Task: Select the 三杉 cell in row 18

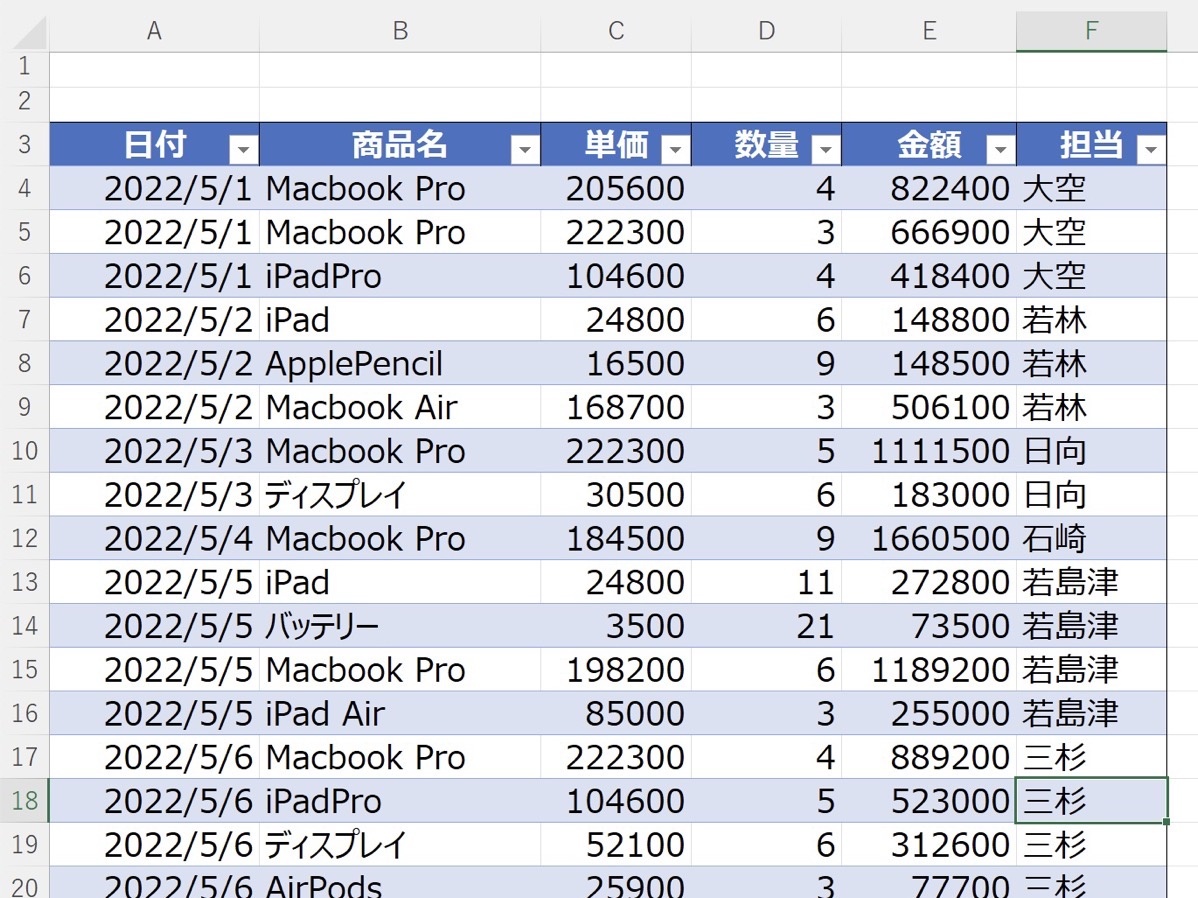Action: click(x=1092, y=800)
